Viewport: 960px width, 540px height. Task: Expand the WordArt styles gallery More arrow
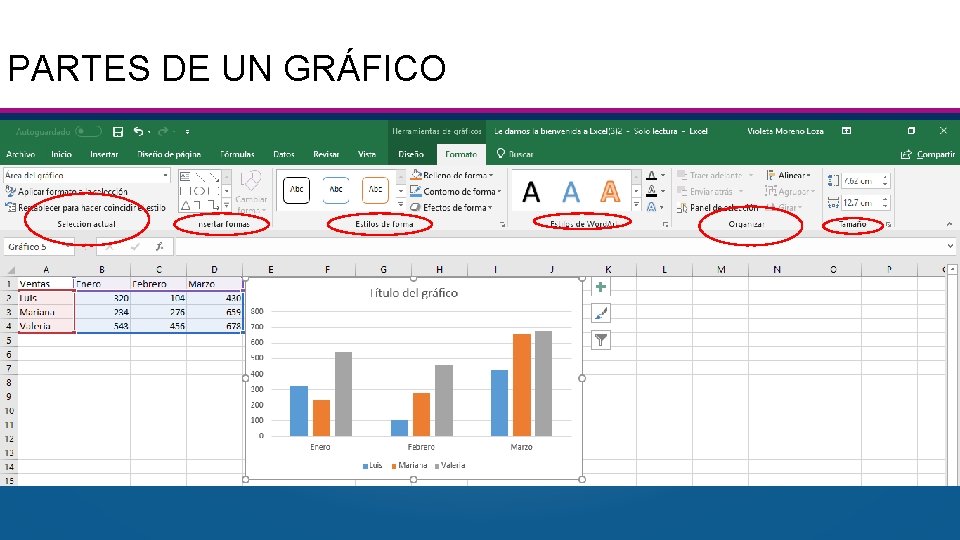point(636,205)
